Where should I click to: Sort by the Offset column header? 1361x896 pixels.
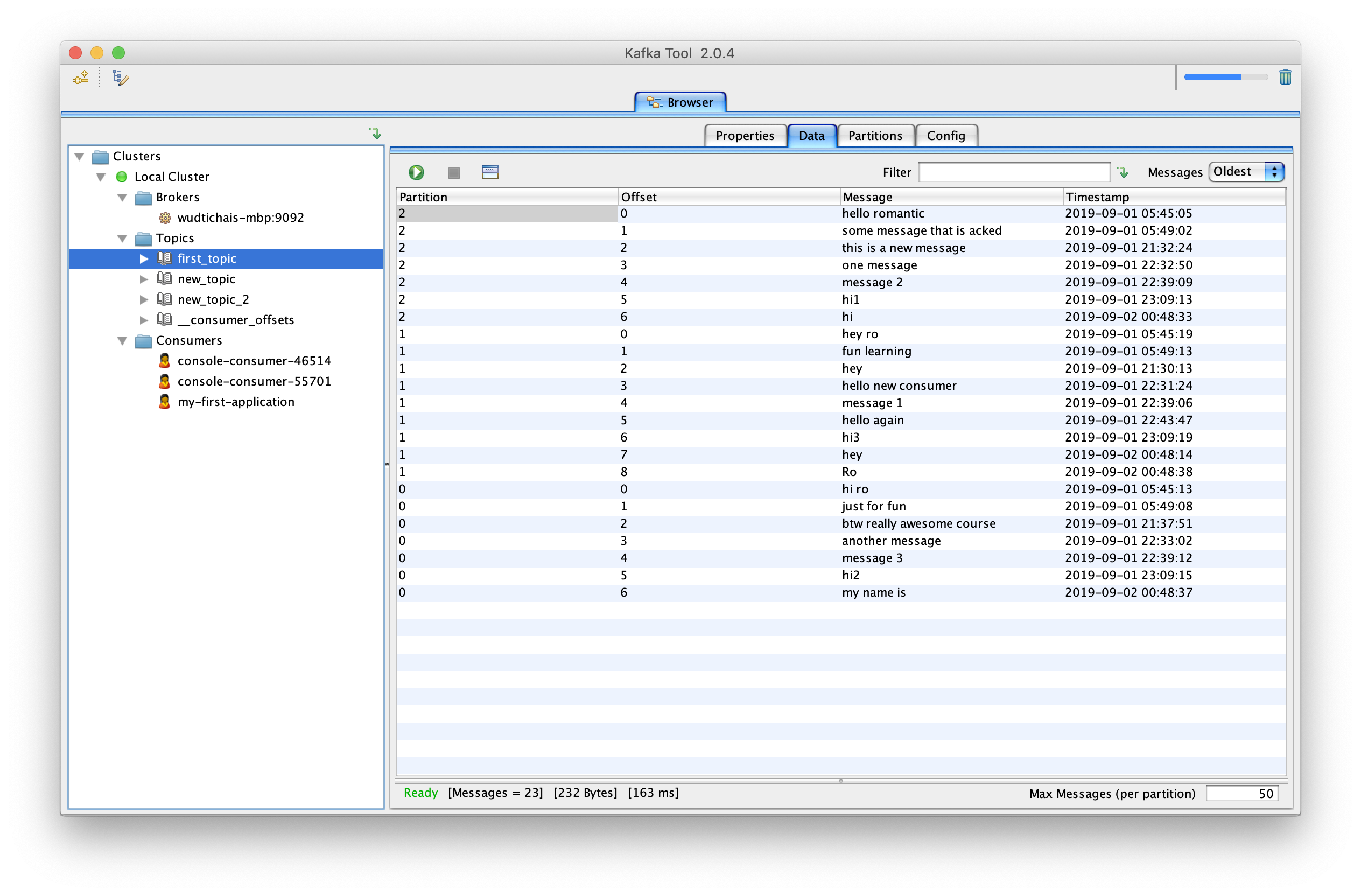coord(729,197)
